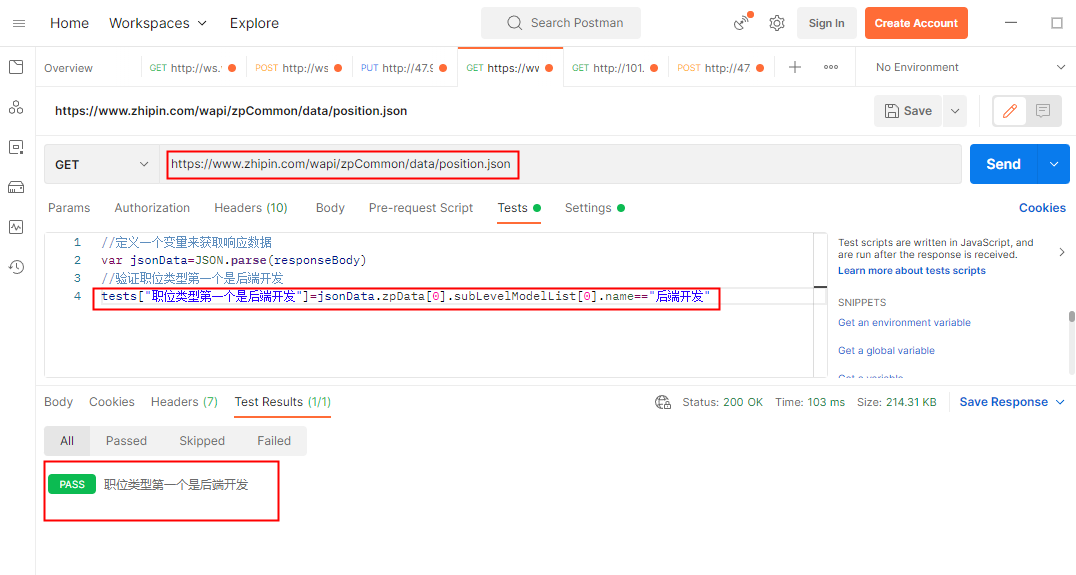Filter test results by Failed
Image resolution: width=1076 pixels, height=575 pixels.
coord(274,441)
